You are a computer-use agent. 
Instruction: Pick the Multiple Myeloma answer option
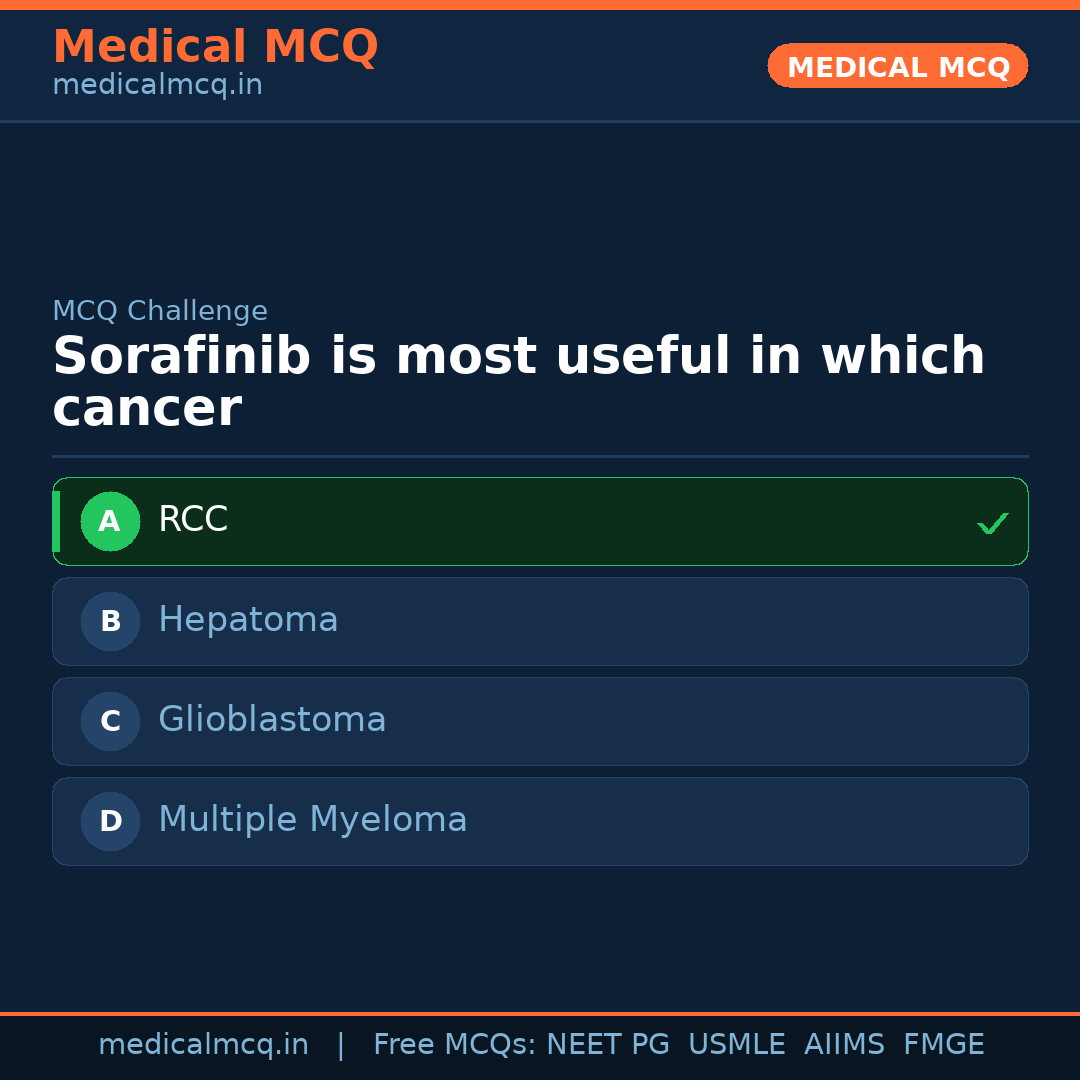click(540, 821)
